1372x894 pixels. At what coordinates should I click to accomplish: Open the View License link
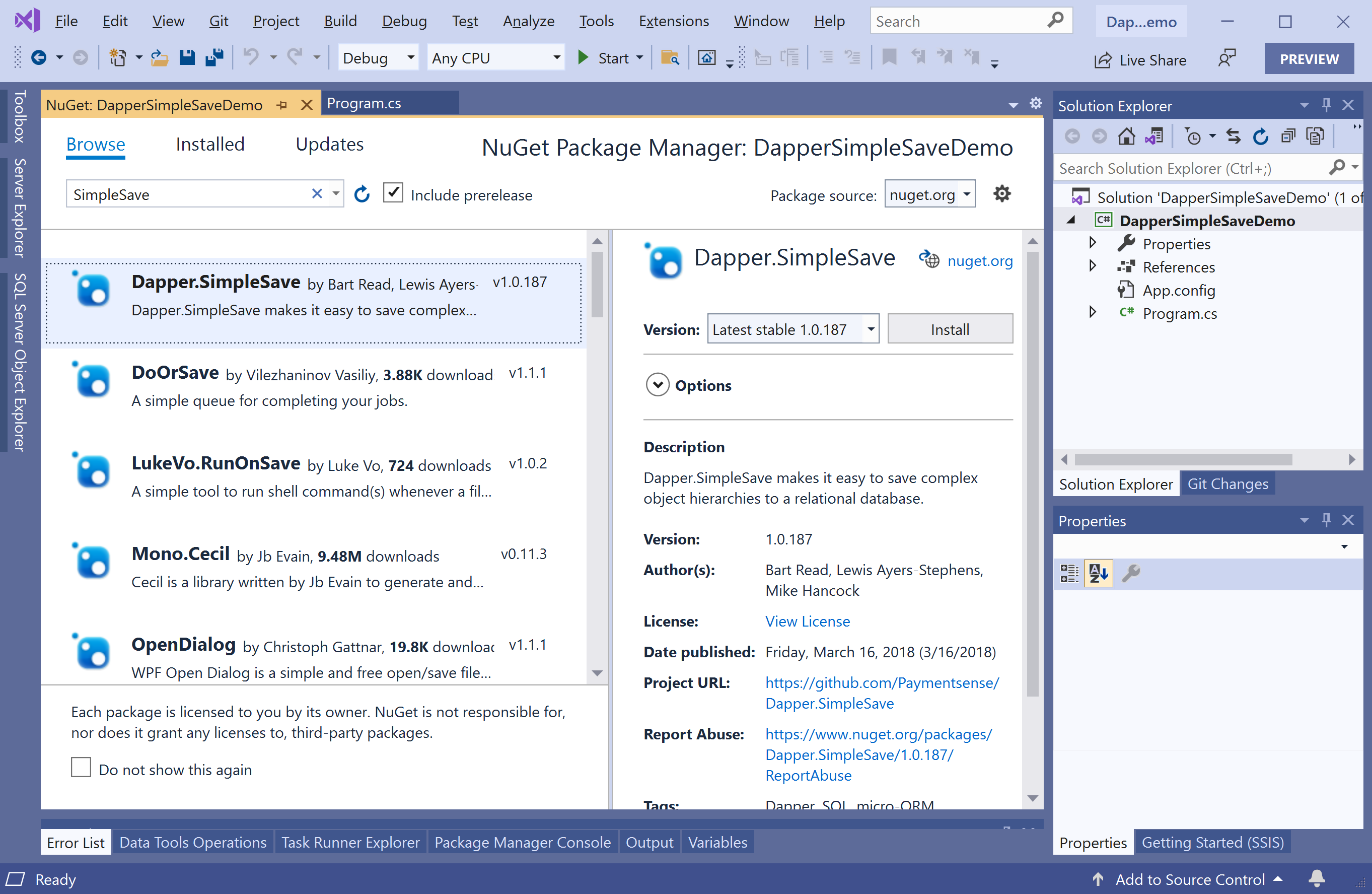807,621
